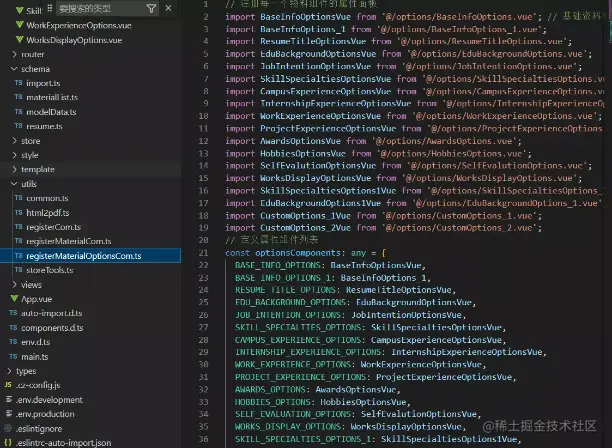Open env.d.ts file

[36, 342]
